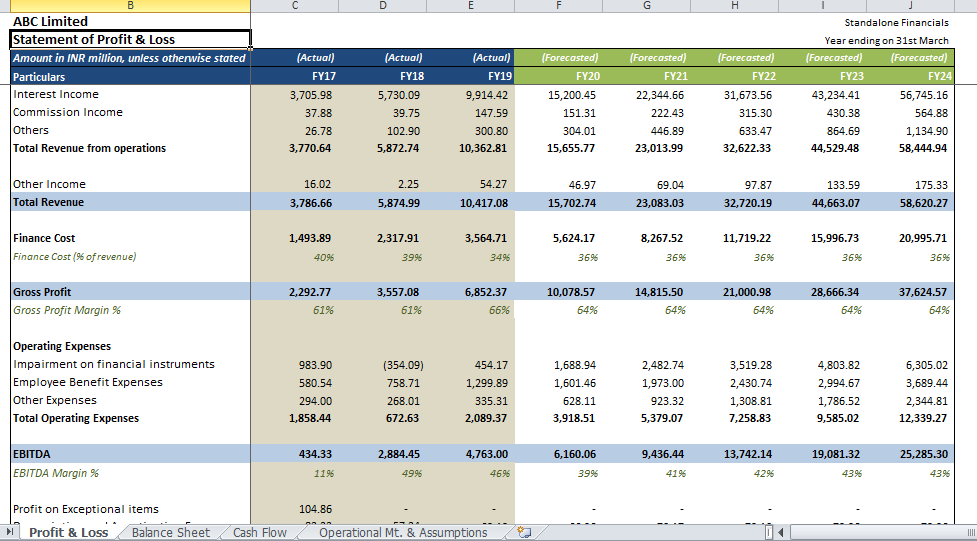This screenshot has height=541, width=977.
Task: Click FY19 Gross Profit Margin 66%
Action: (x=499, y=310)
